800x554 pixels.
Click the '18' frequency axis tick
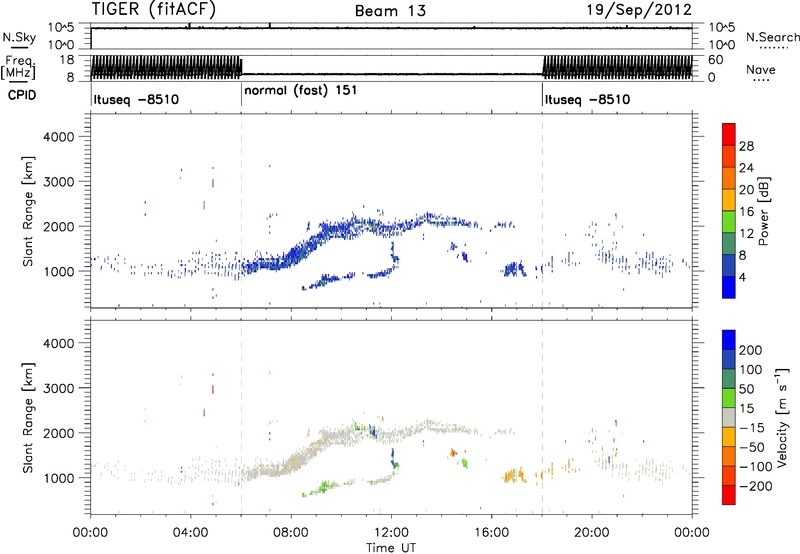coord(67,60)
